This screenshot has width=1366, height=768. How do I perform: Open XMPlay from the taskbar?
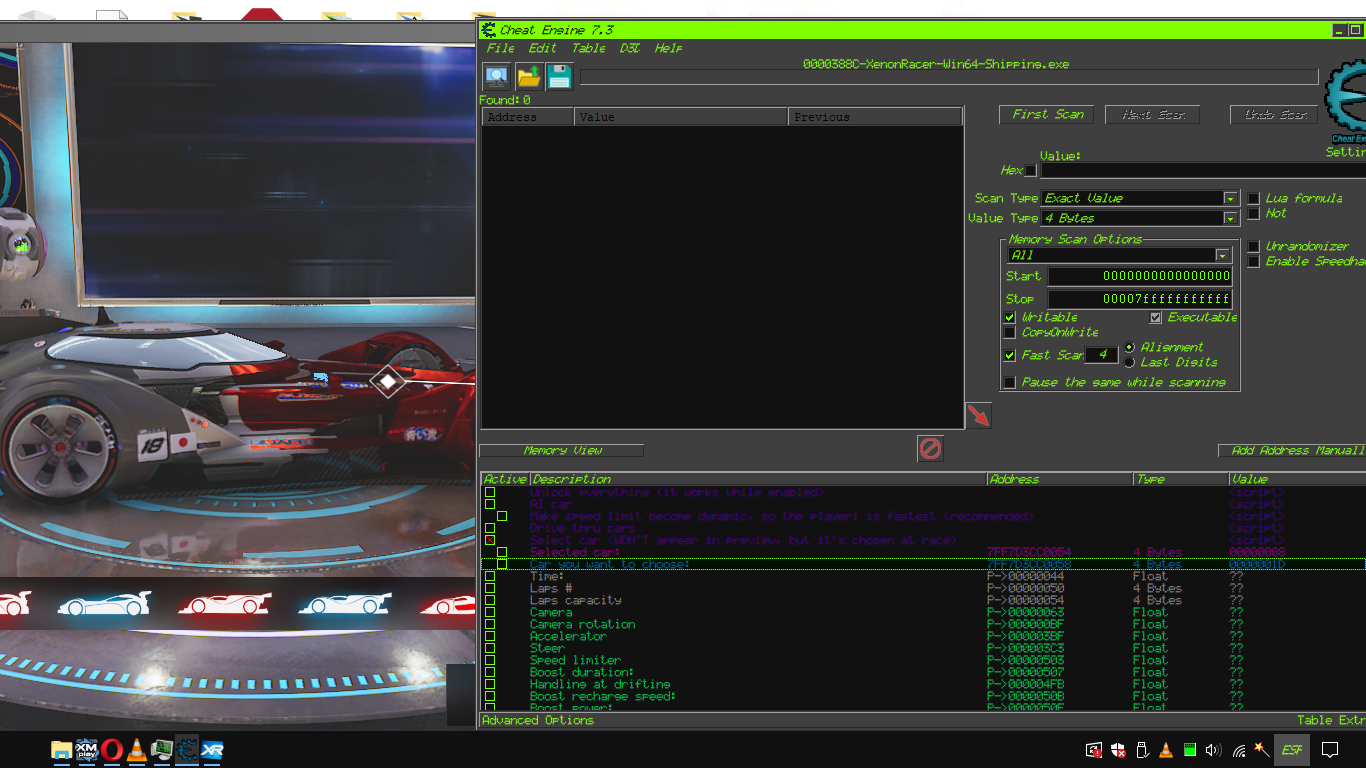pos(87,749)
